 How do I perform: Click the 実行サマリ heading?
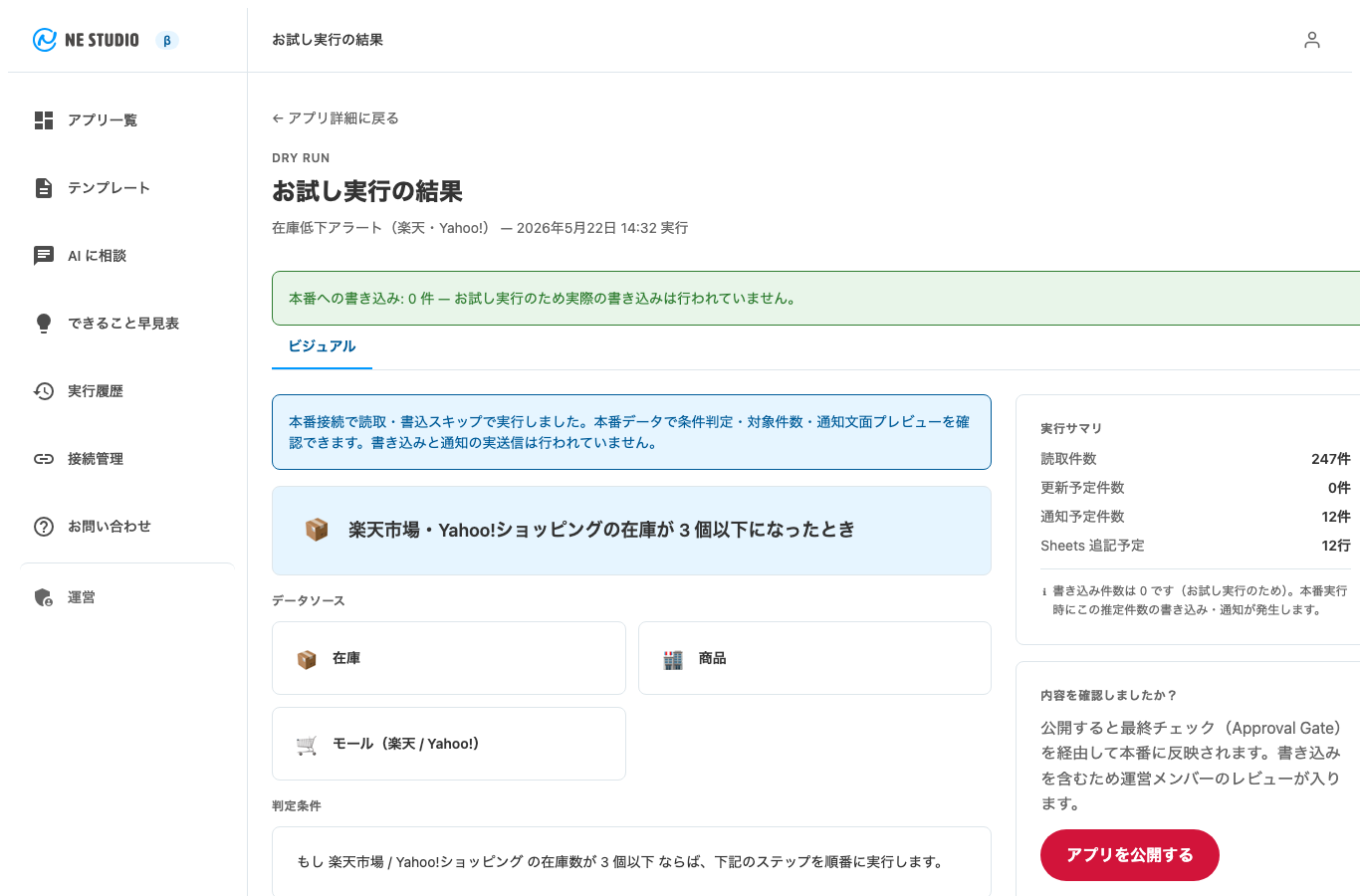(x=1071, y=428)
